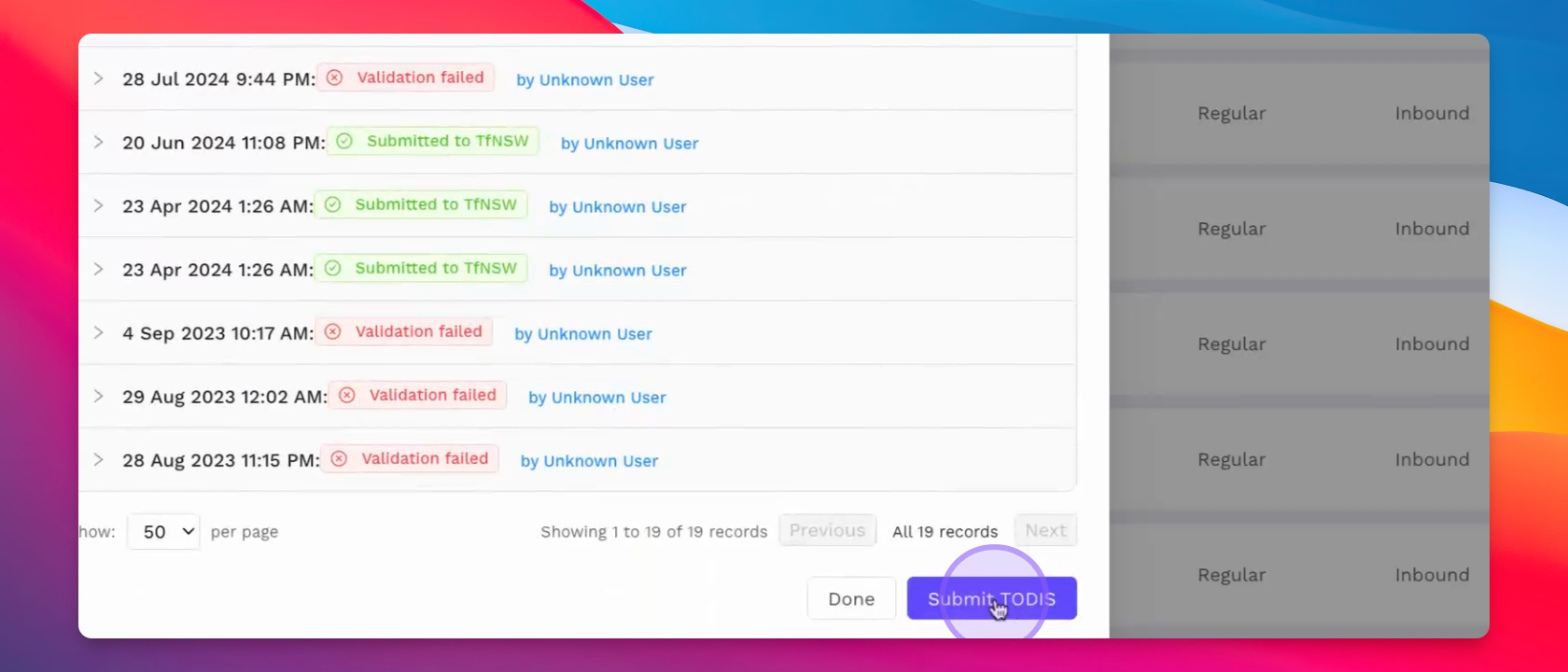Expand the 4 Sep 2023 10:17 AM record
This screenshot has height=672, width=1568.
point(98,332)
